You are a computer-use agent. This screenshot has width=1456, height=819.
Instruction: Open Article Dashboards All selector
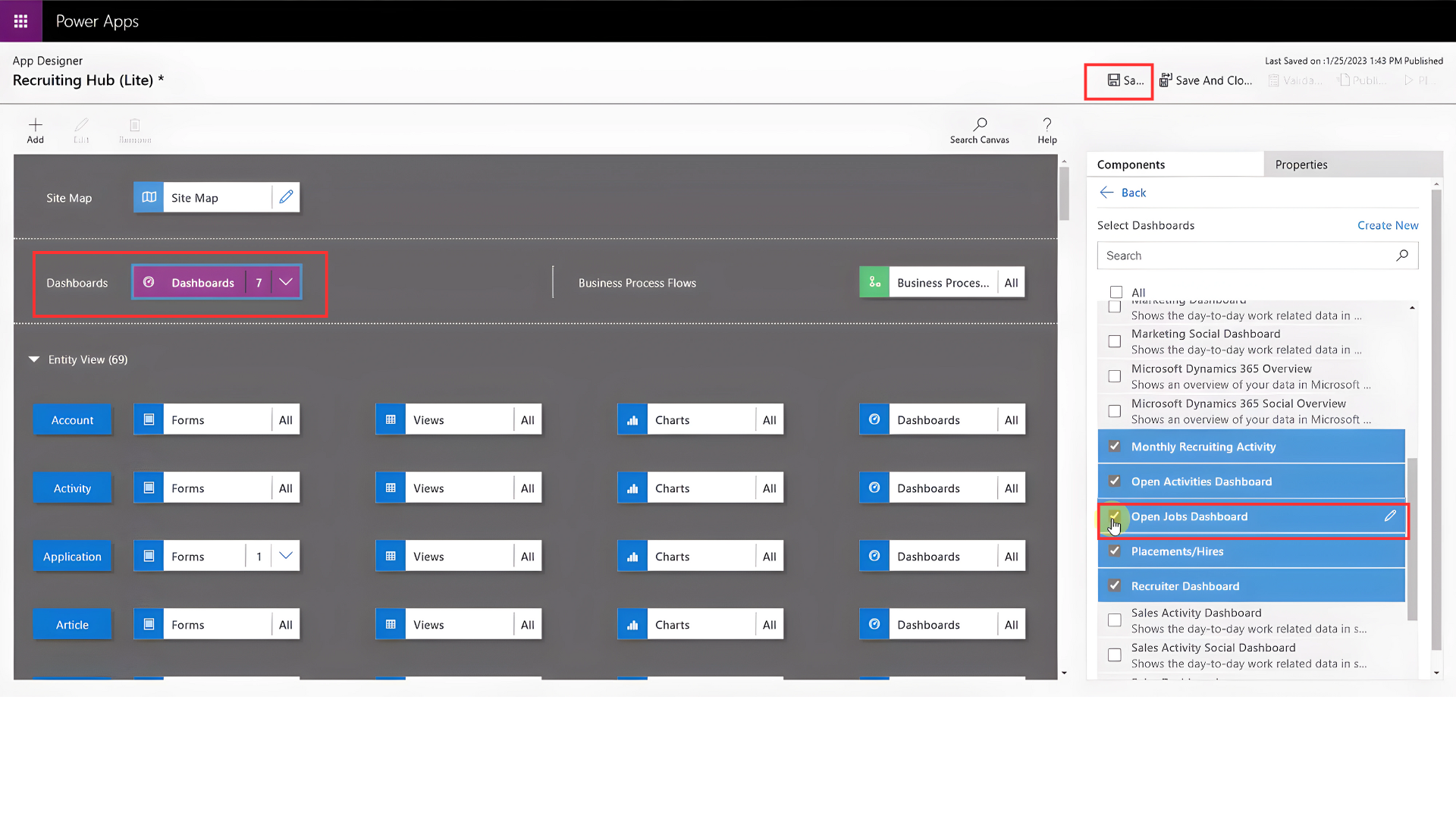click(1012, 624)
